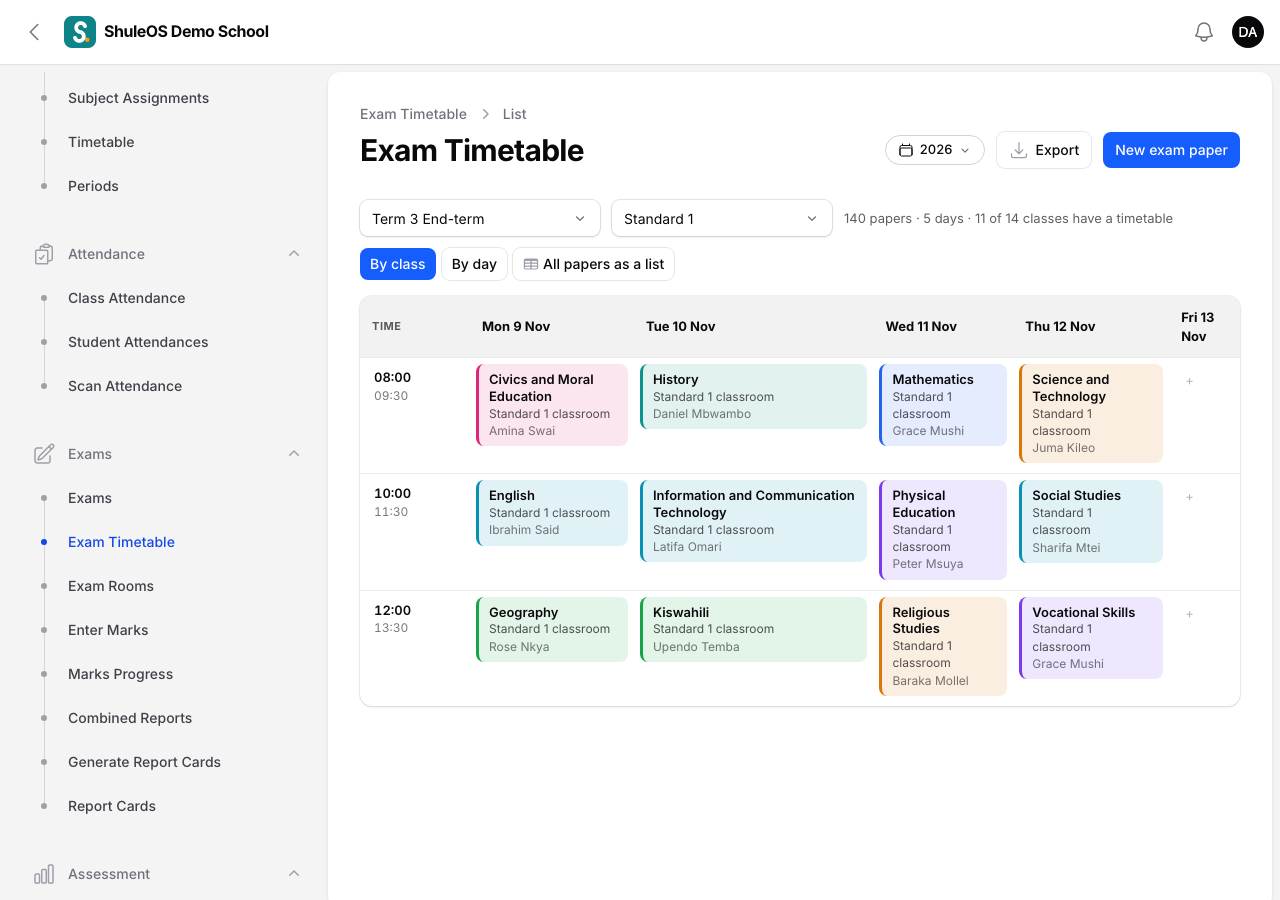1280x900 pixels.
Task: Click the Exams pencil icon
Action: 44,454
